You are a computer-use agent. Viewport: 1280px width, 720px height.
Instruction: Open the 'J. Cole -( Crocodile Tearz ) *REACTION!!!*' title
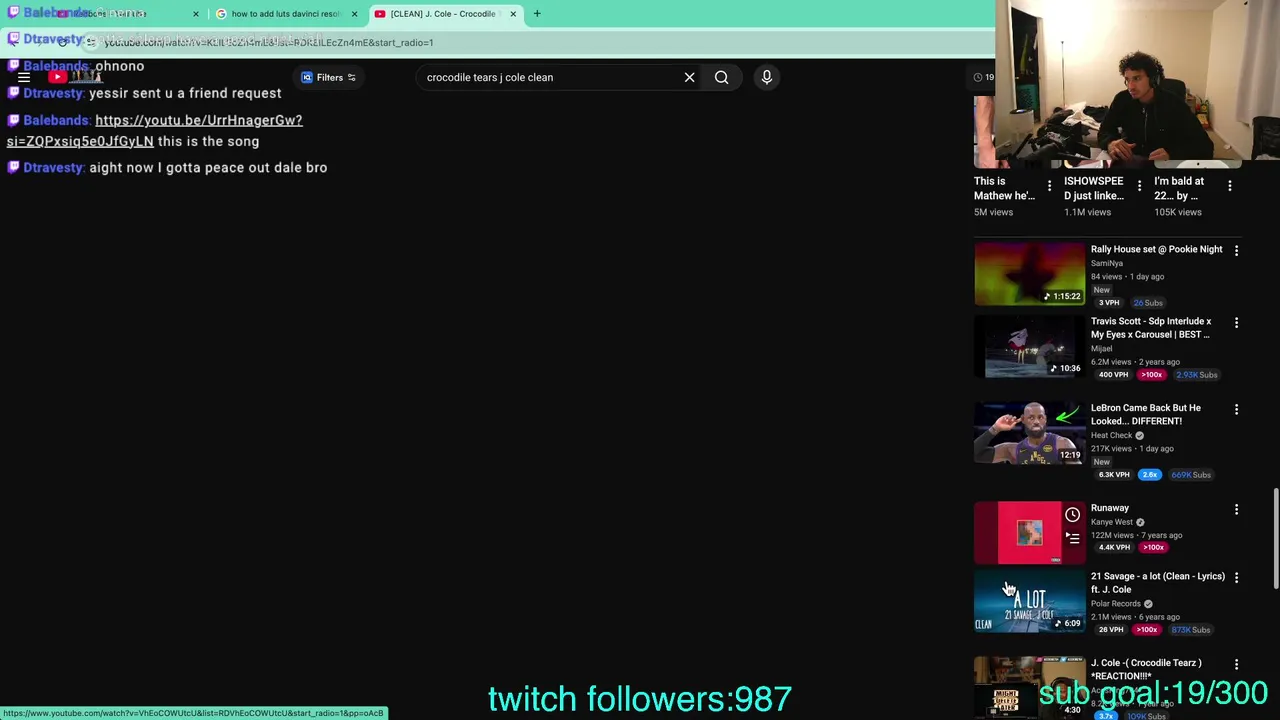tap(1146, 669)
